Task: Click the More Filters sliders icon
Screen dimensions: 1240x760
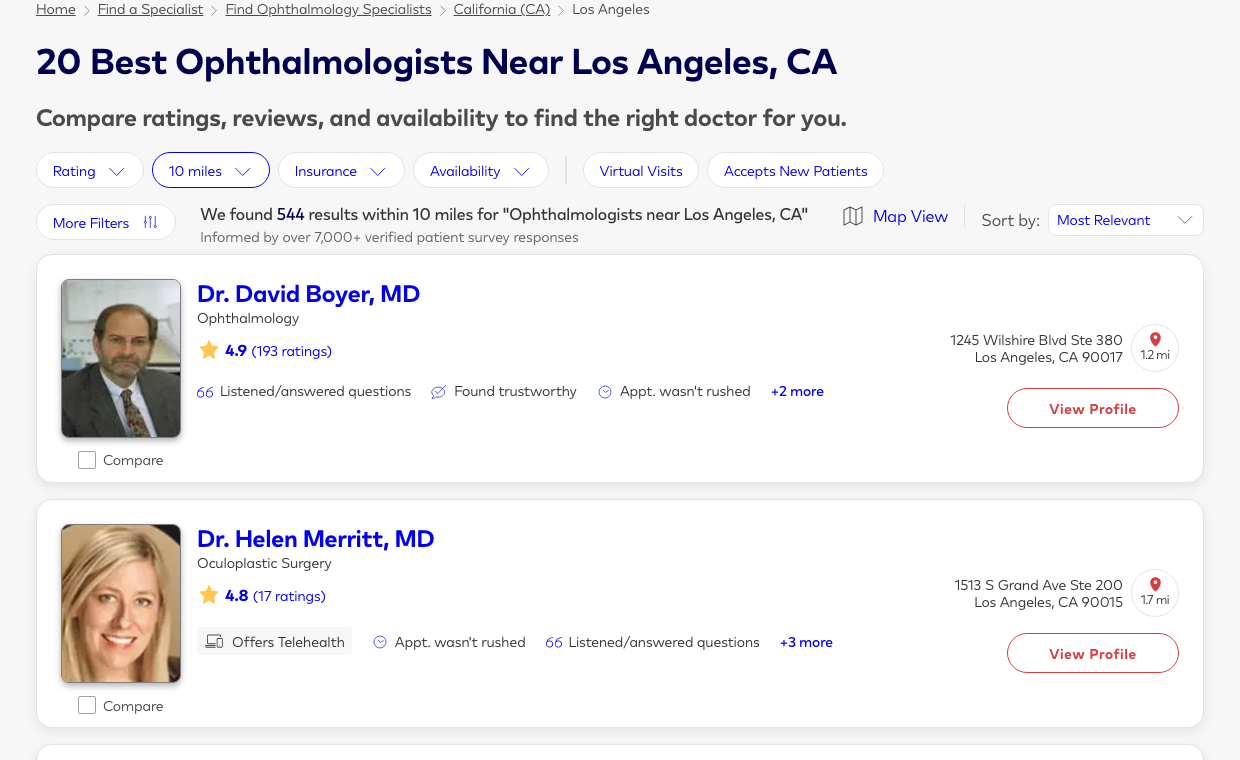Action: (150, 223)
